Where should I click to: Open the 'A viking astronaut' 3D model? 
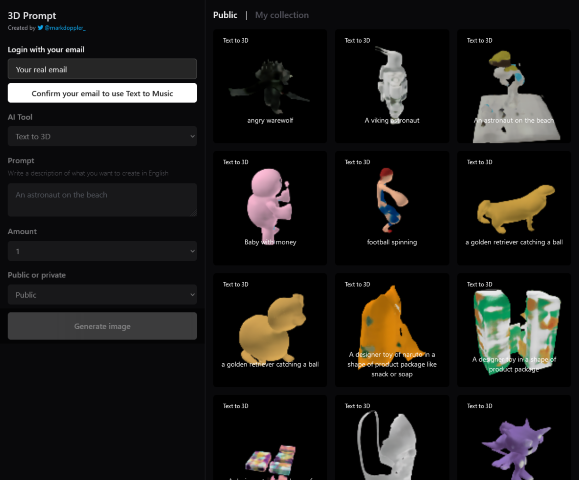(x=392, y=86)
